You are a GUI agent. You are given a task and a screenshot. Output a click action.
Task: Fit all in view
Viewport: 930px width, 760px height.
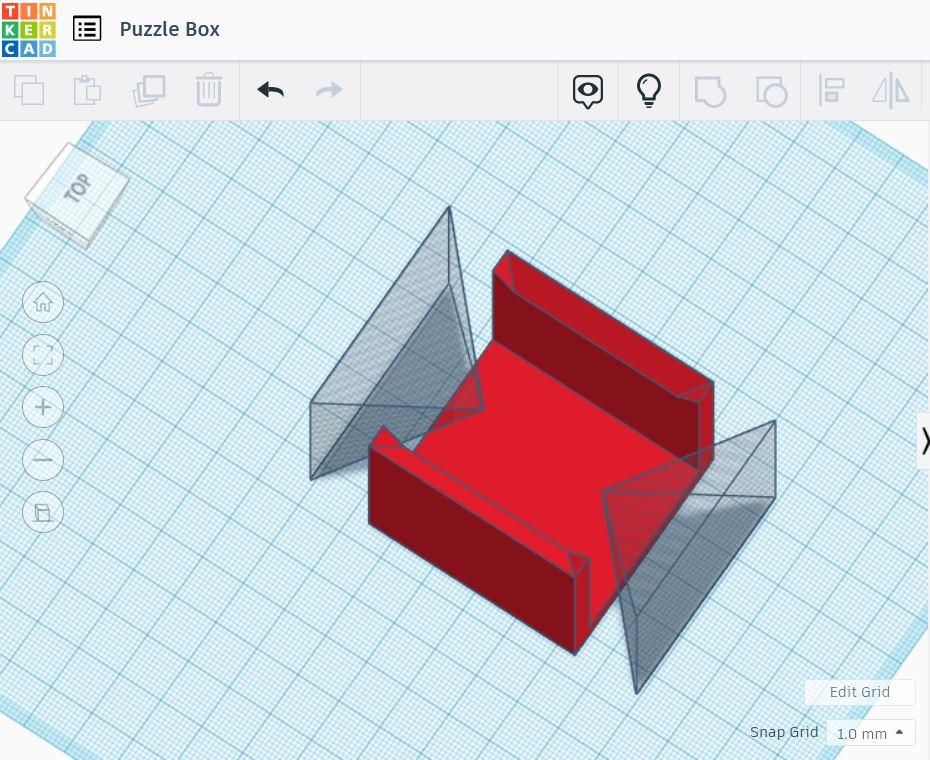coord(43,355)
